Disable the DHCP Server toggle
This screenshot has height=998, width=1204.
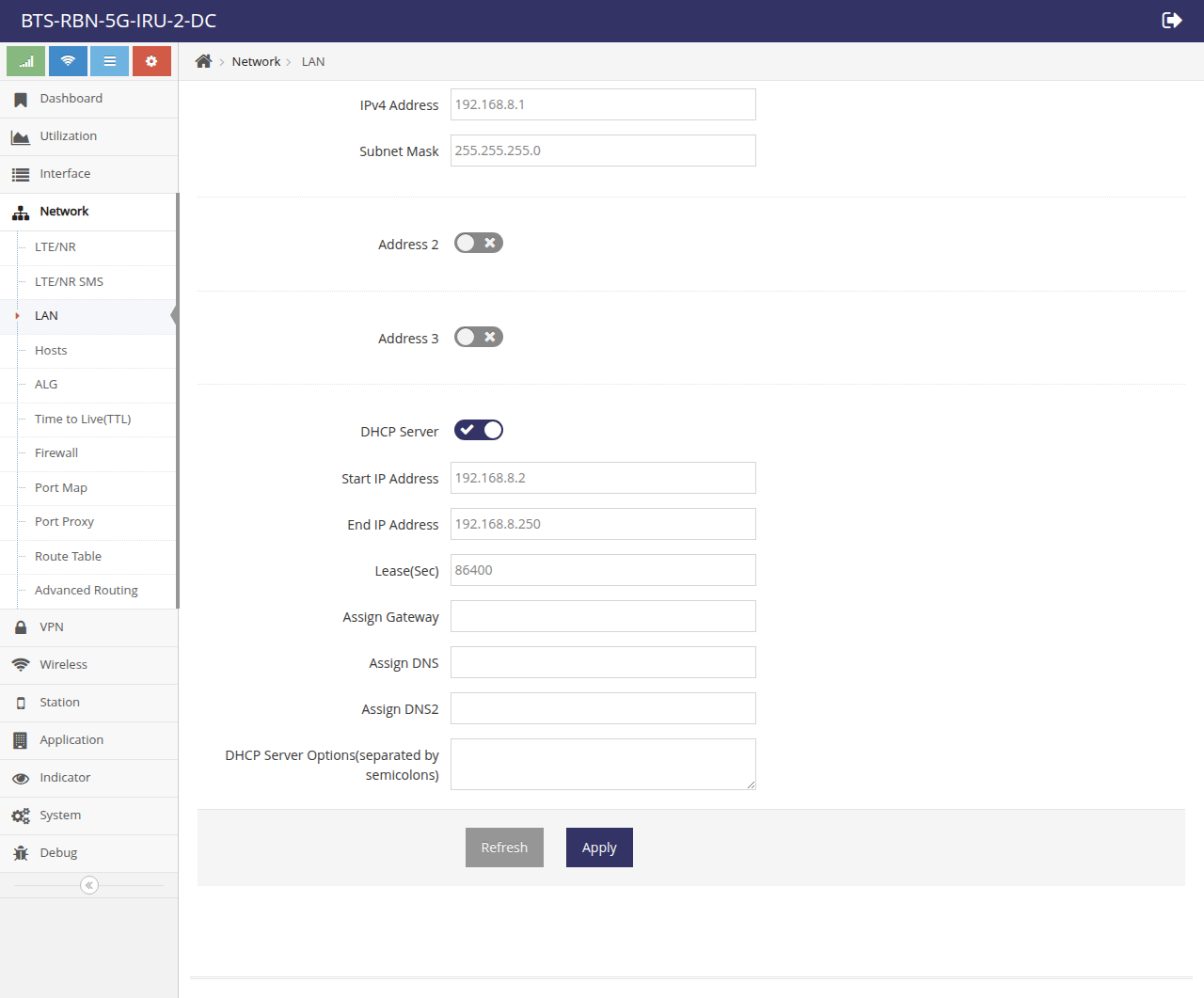(x=479, y=430)
